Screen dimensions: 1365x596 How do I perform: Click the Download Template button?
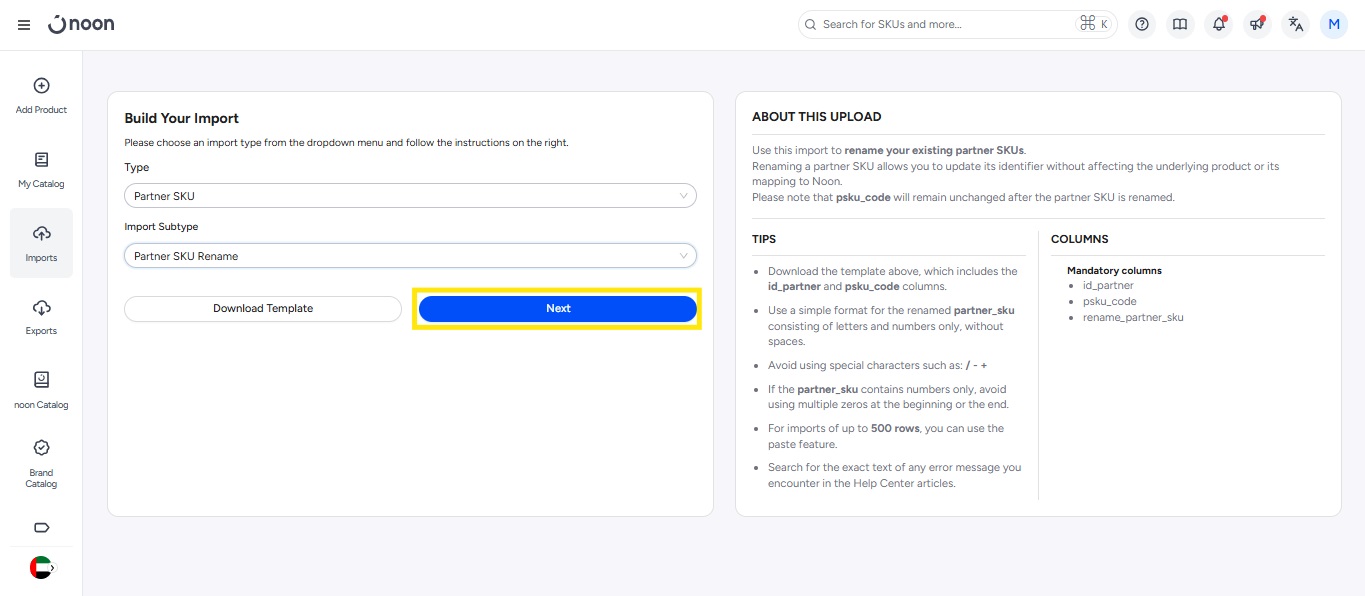click(263, 309)
